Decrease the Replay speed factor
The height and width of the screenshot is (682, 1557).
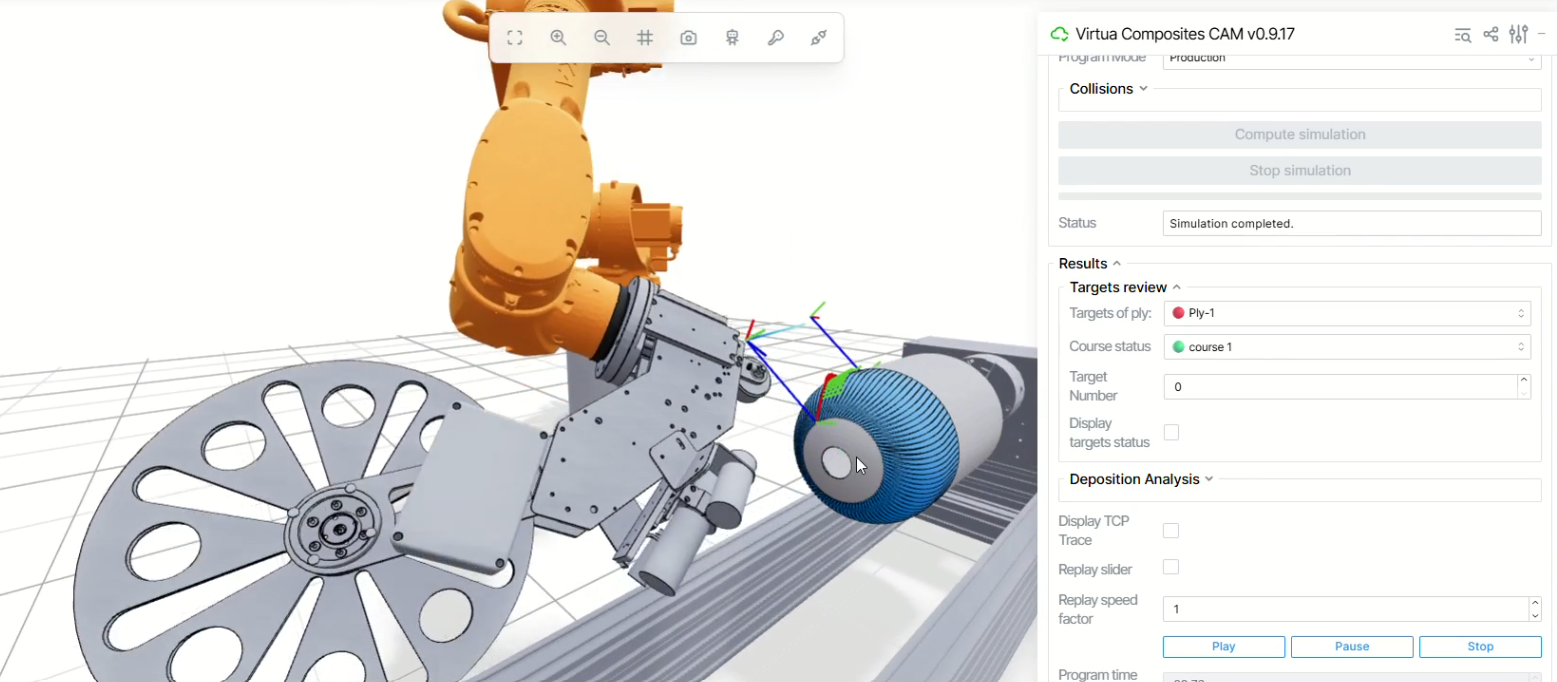coord(1535,615)
